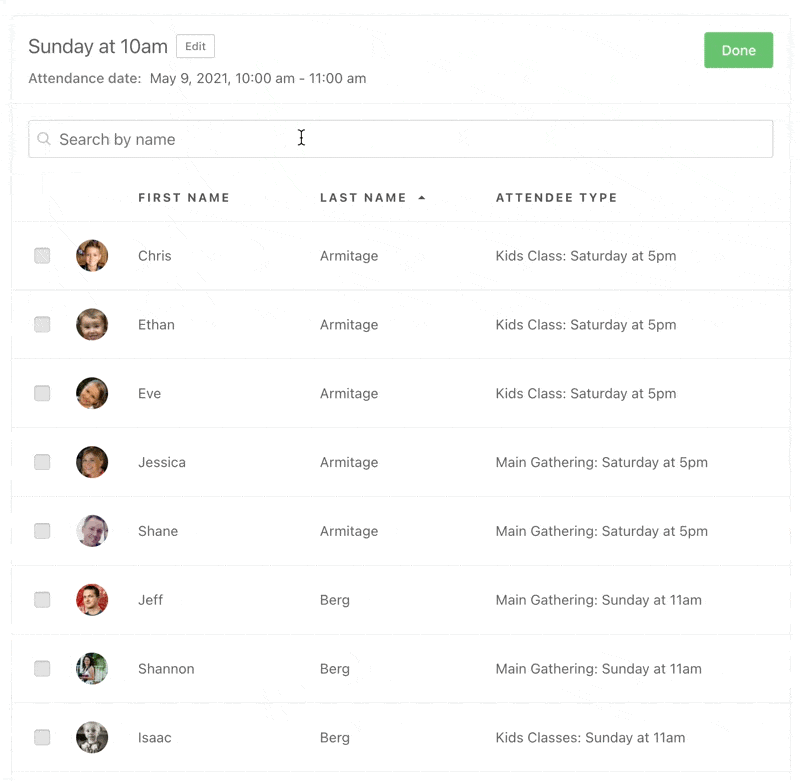Select Shannon Berg's avatar
Screen dimensions: 800x781
[x=92, y=669]
